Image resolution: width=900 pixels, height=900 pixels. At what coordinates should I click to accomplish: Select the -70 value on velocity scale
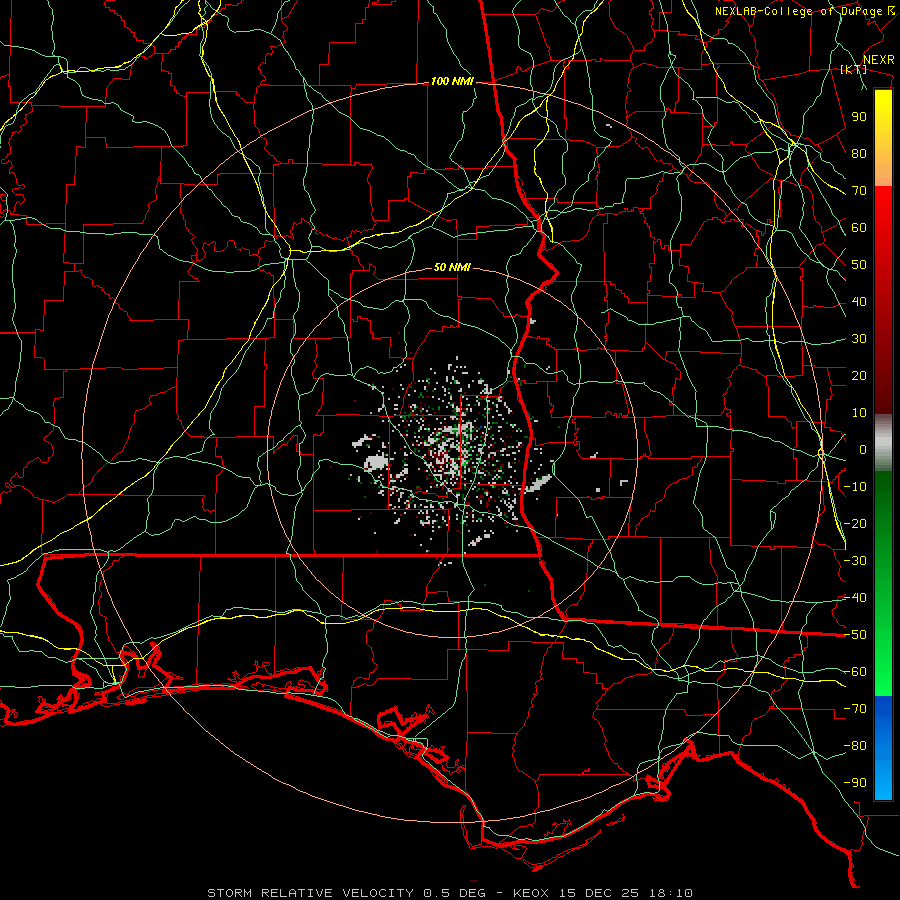point(855,709)
